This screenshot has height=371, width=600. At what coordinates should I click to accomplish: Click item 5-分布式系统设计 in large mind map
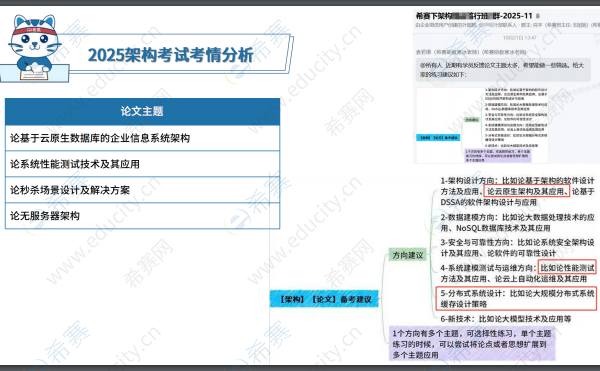pyautogui.click(x=517, y=298)
